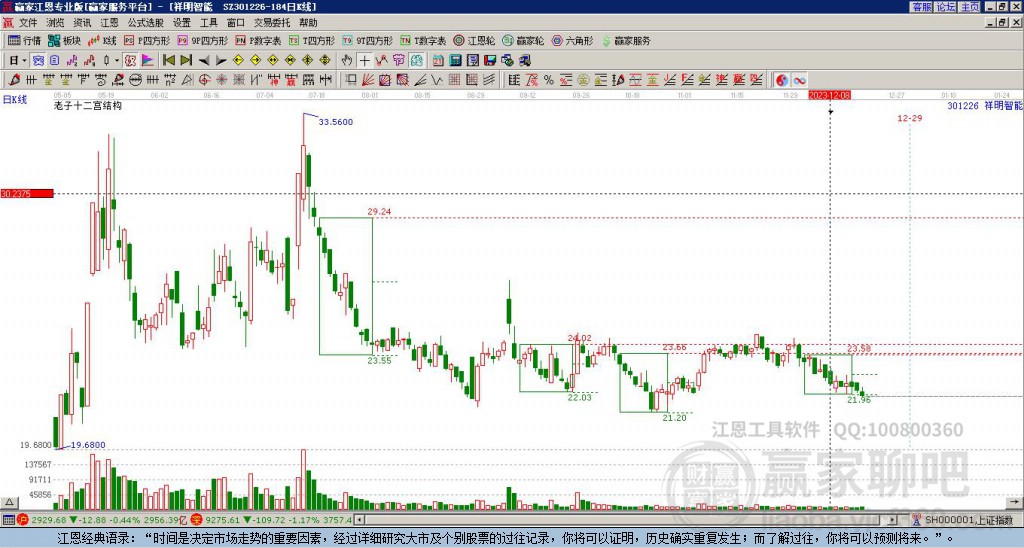Open the T数字表 tool

point(423,40)
